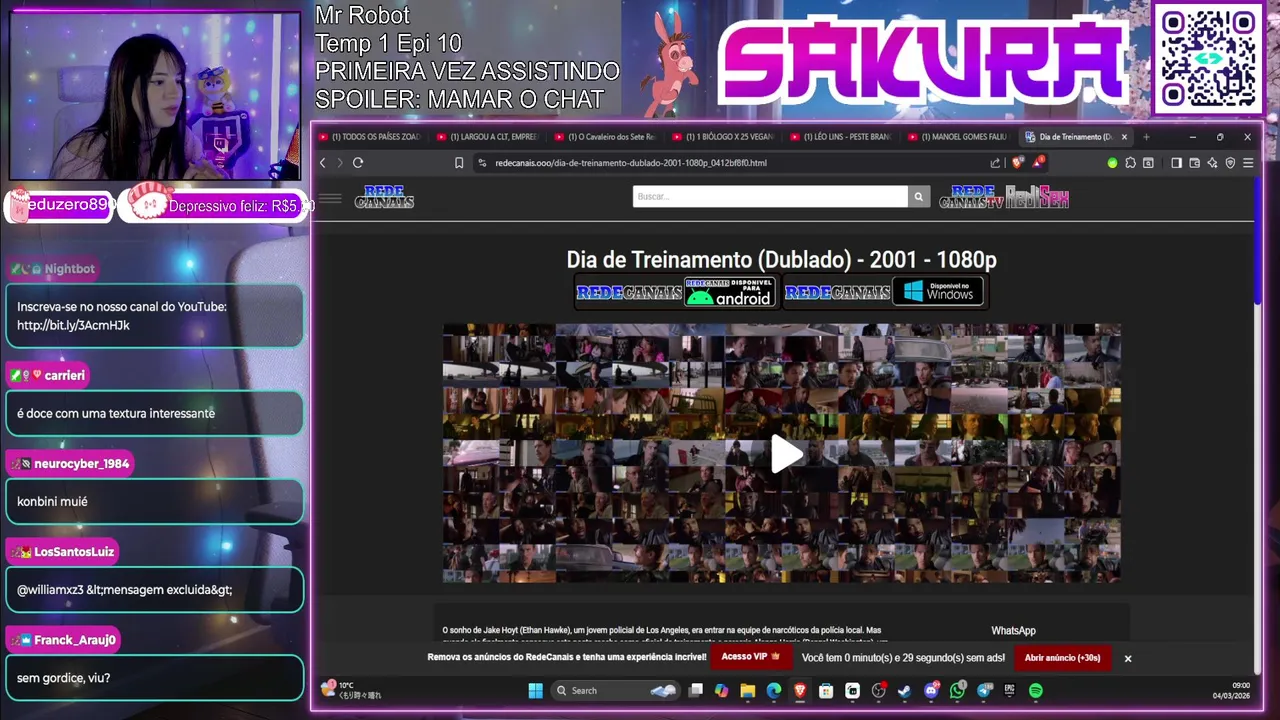Viewport: 1280px width, 720px height.
Task: Go forward in the browser
Action: [x=340, y=163]
